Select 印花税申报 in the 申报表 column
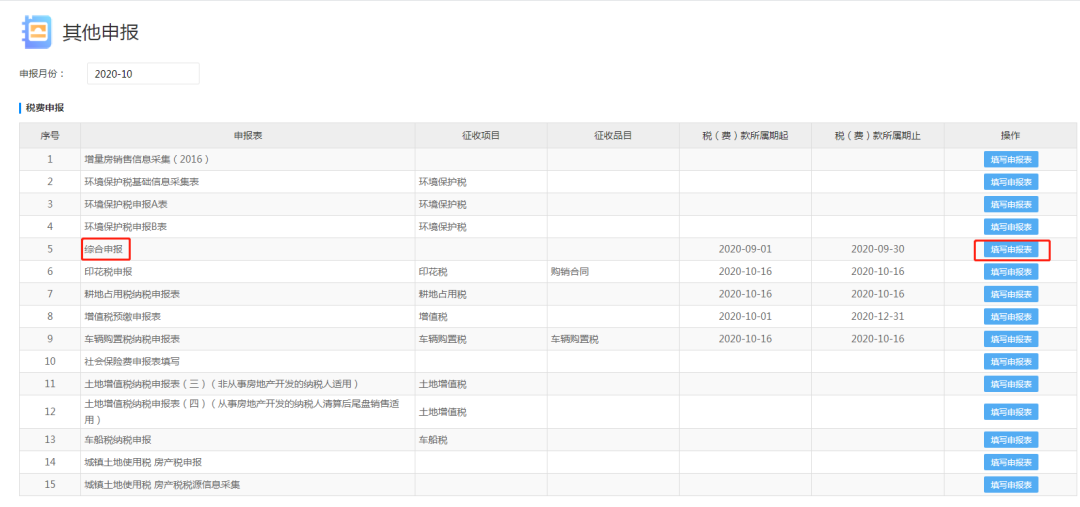 point(108,271)
